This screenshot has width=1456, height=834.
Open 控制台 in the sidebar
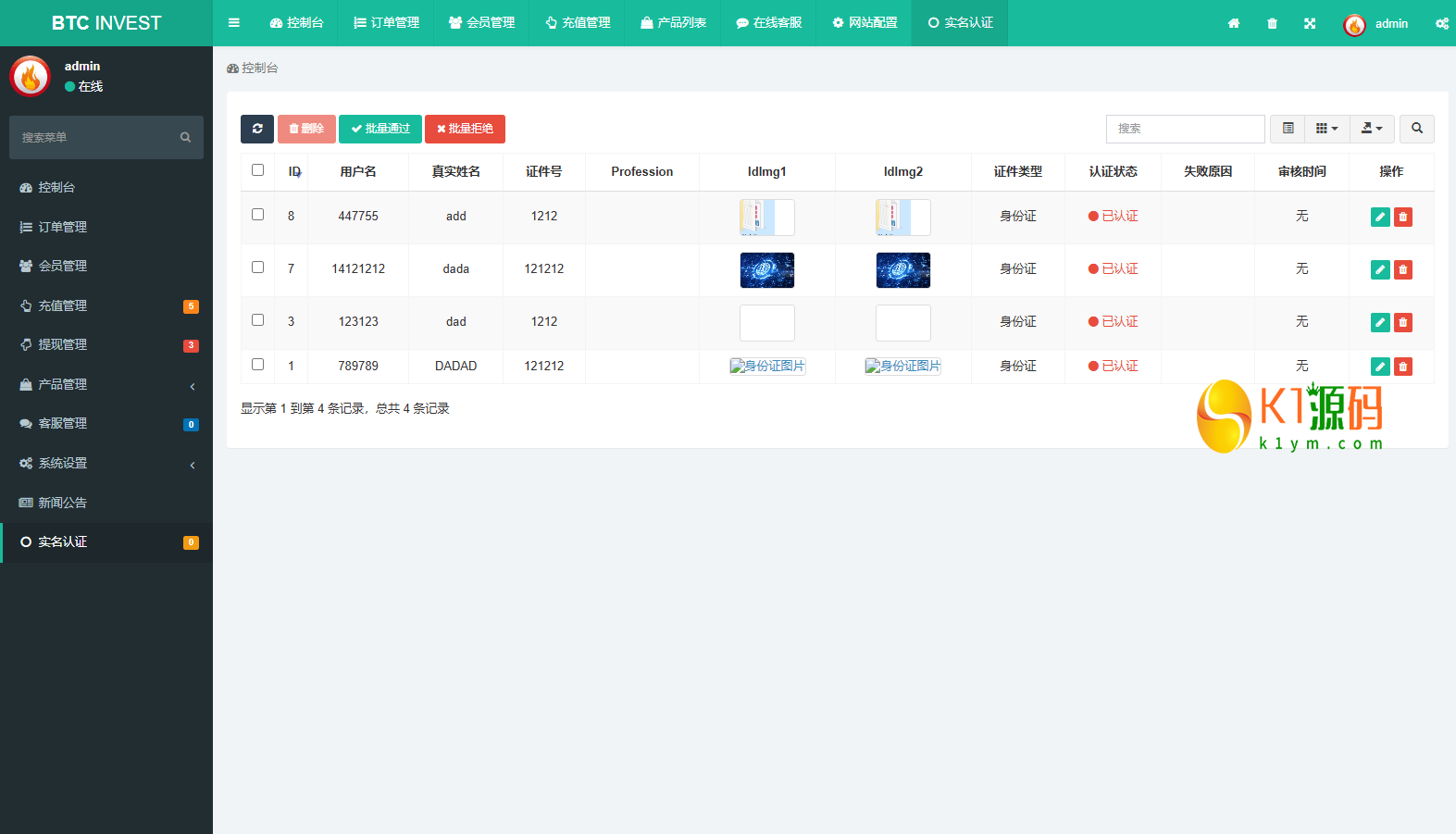tap(106, 187)
